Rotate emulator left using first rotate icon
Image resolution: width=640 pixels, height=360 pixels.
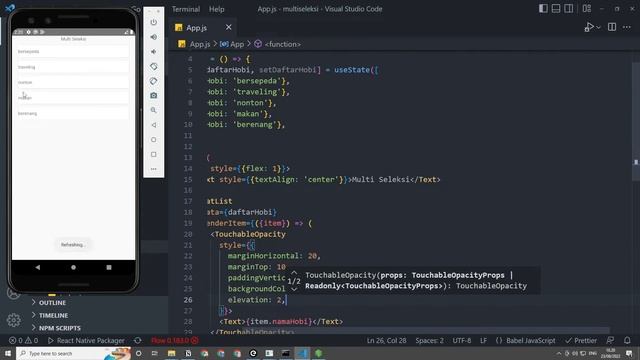tap(153, 66)
